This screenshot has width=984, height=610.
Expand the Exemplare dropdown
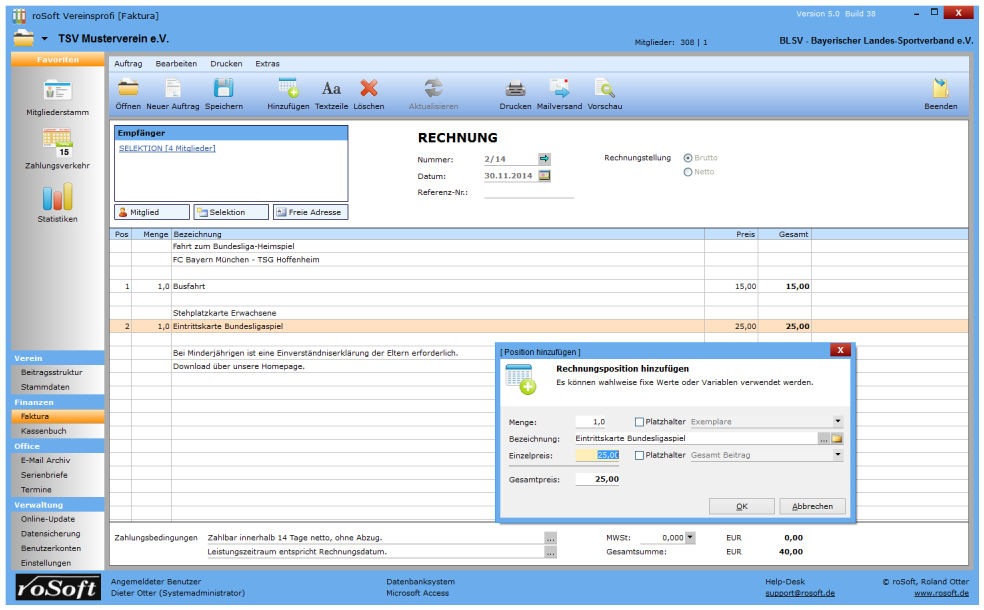click(x=838, y=422)
